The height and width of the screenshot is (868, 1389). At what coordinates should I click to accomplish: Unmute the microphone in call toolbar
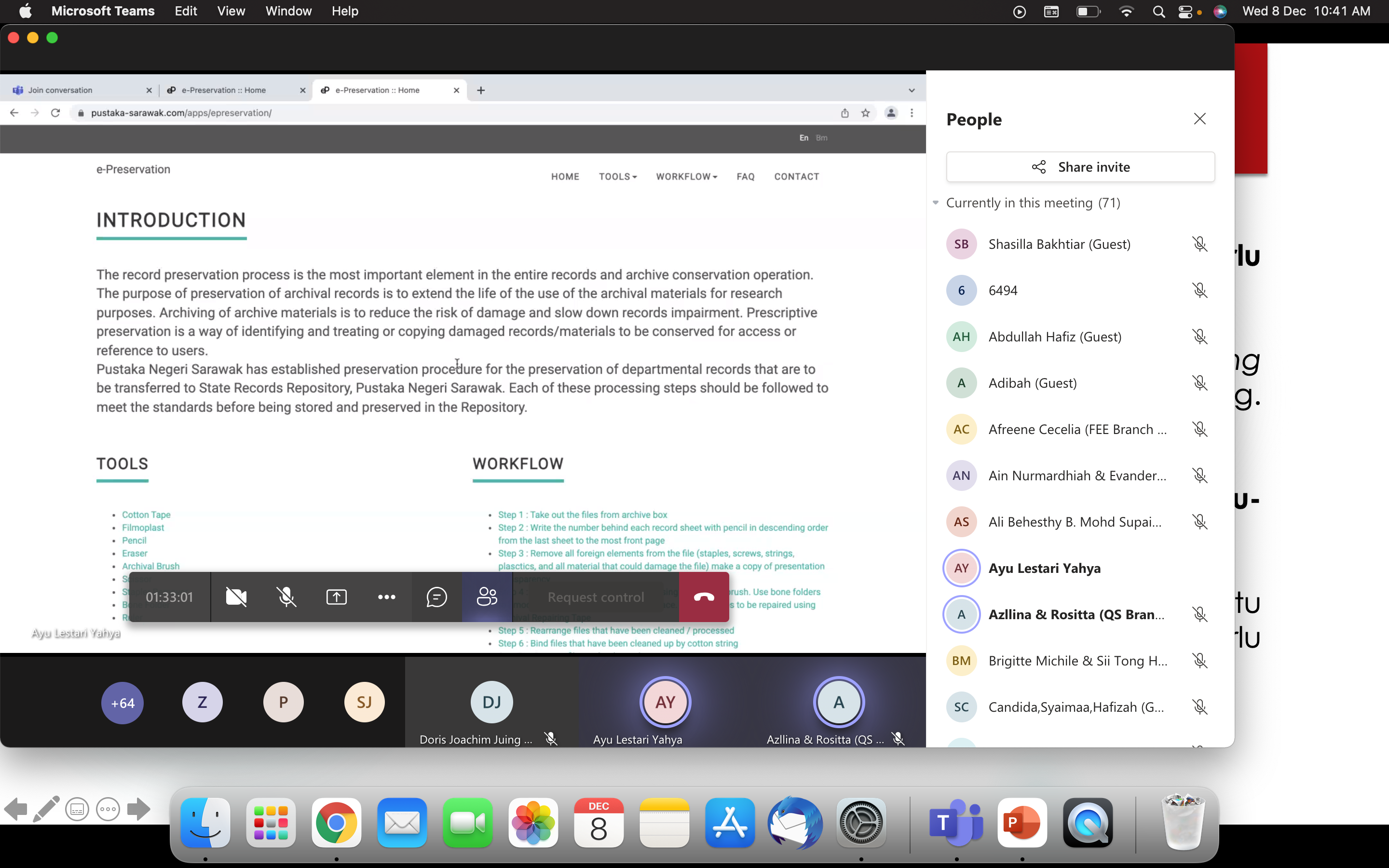(286, 597)
